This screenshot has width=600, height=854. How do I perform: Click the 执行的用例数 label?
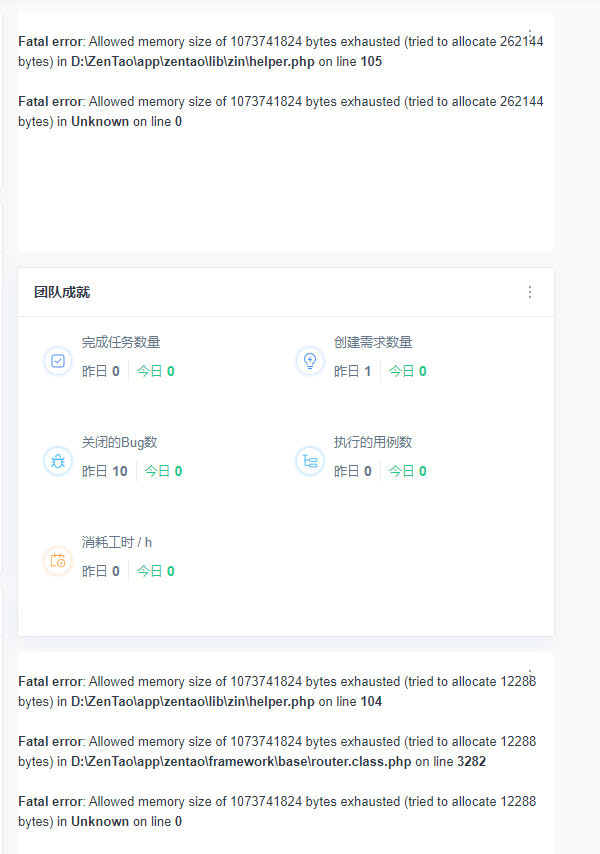(x=373, y=442)
